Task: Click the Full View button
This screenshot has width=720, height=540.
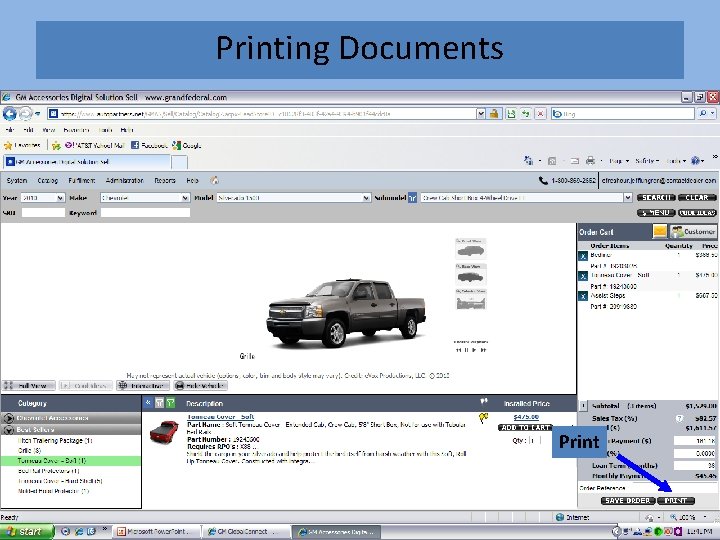Action: tap(28, 386)
